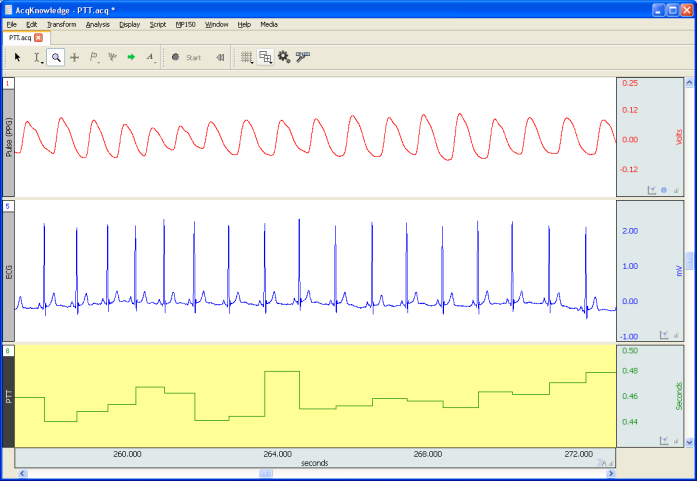The image size is (697, 481).
Task: Toggle channel 8 box for PTT
Action: click(x=8, y=351)
